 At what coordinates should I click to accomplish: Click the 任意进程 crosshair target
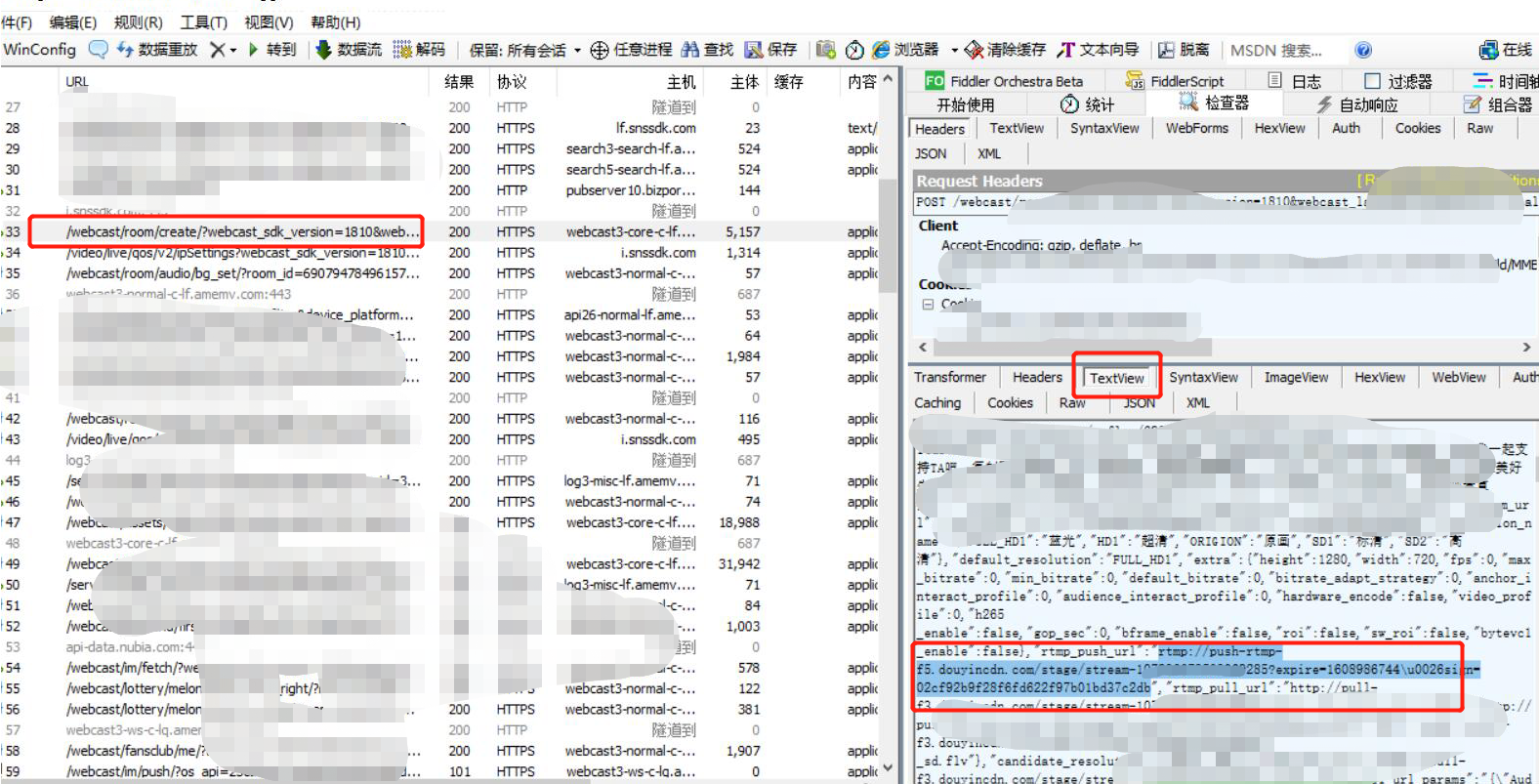pos(631,50)
